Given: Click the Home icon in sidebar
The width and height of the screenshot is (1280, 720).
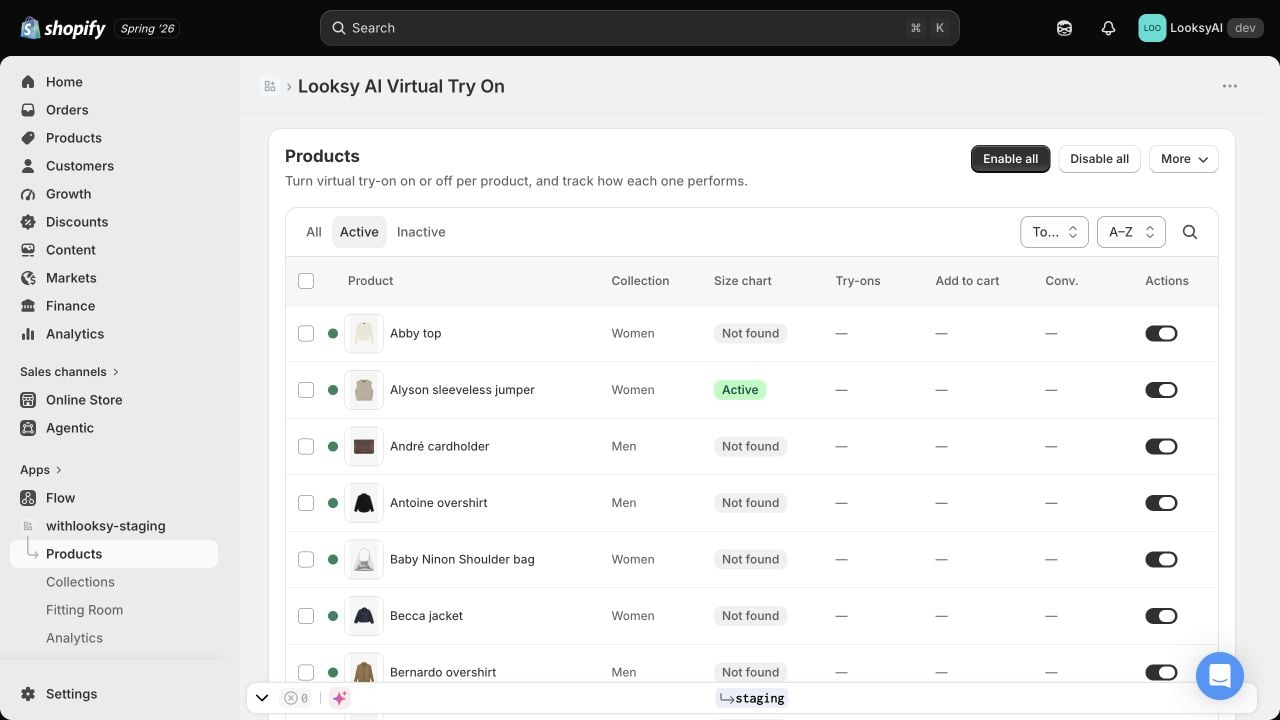Looking at the screenshot, I should tap(28, 82).
